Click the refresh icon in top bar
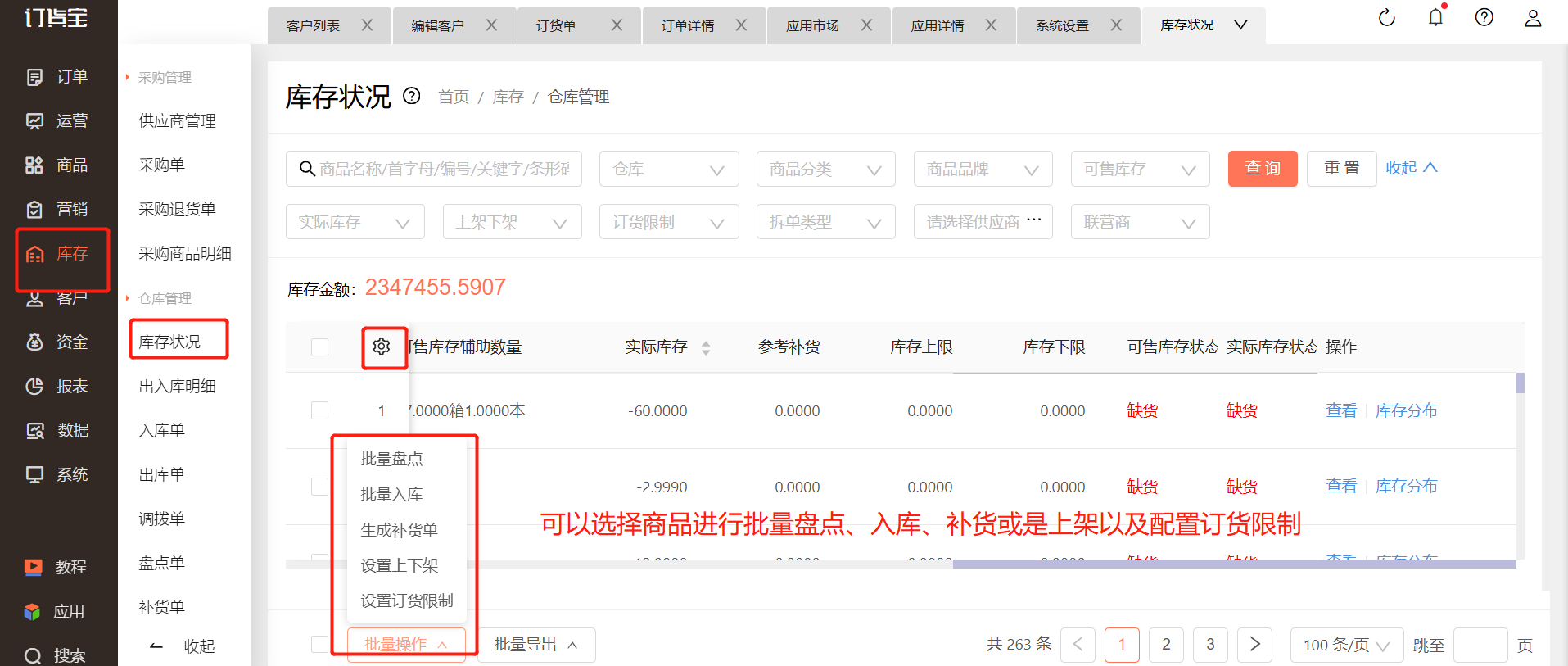The height and width of the screenshot is (666, 1568). (1386, 18)
